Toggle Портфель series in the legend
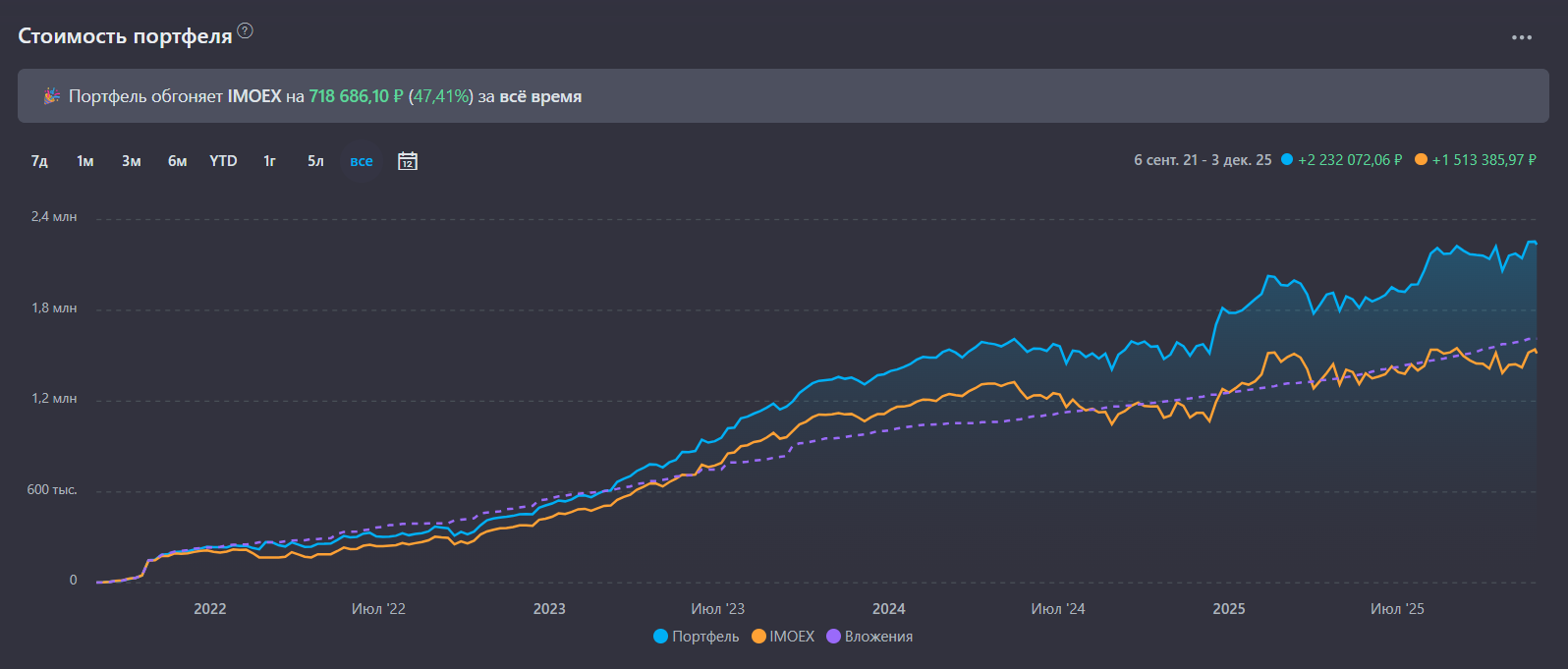The image size is (1568, 669). click(x=696, y=637)
